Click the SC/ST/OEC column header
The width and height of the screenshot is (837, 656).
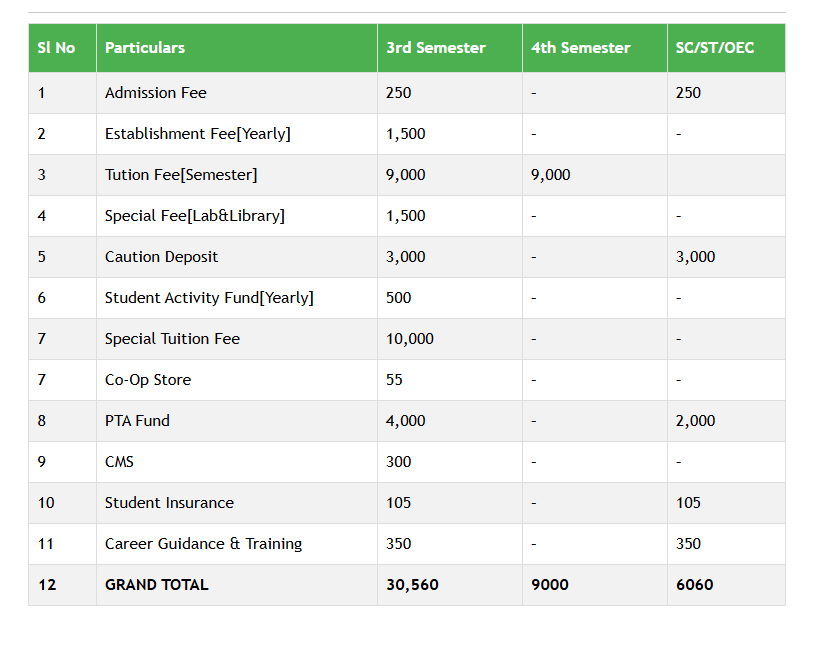coord(715,48)
